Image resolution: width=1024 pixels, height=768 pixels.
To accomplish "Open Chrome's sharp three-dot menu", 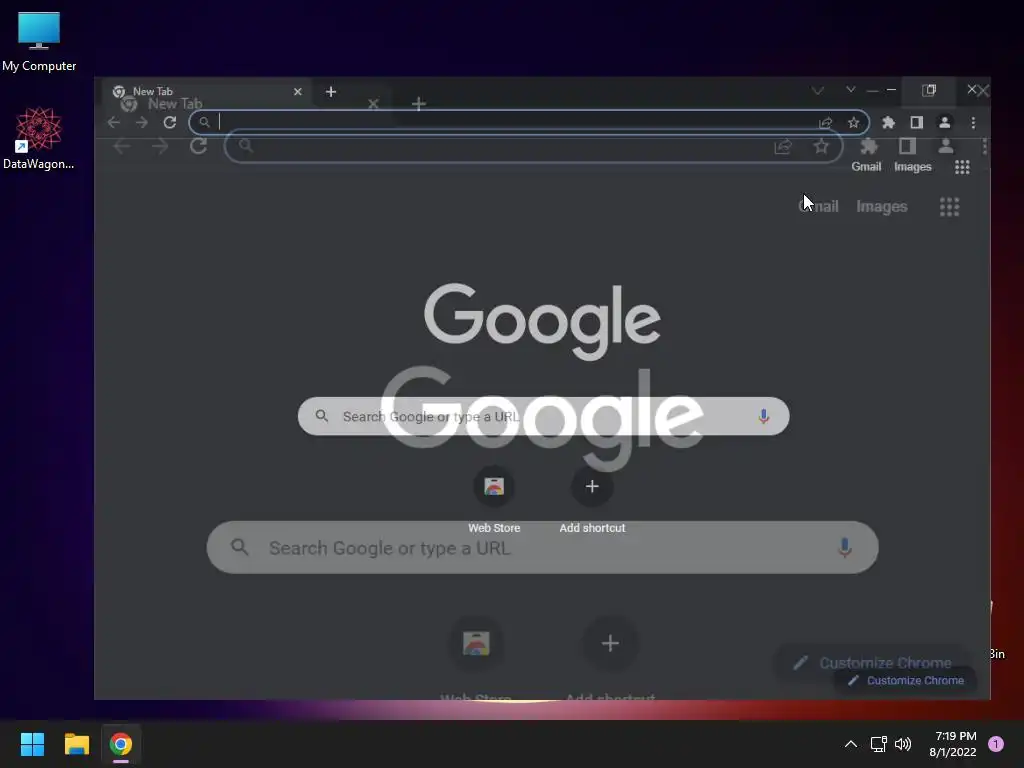I will tap(973, 122).
